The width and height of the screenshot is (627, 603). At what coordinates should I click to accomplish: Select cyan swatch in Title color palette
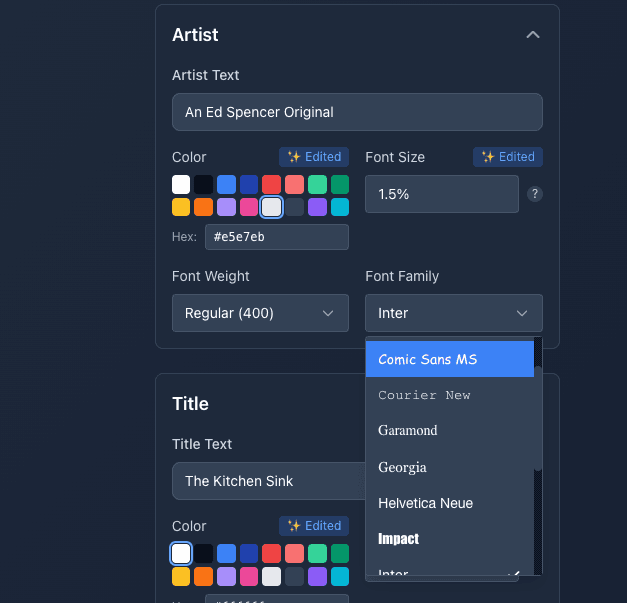coord(340,577)
